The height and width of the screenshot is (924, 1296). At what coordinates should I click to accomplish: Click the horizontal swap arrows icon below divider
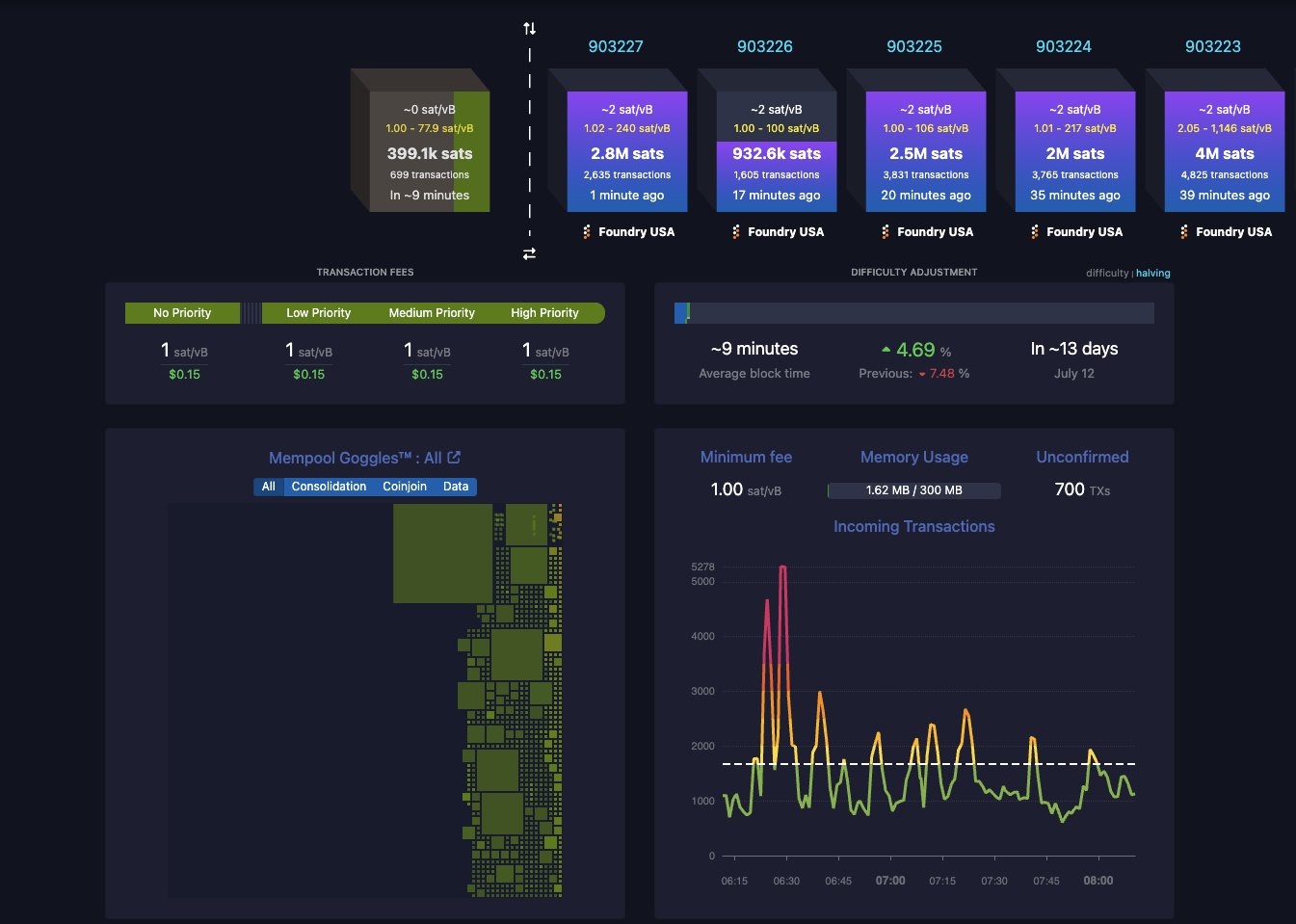[529, 253]
